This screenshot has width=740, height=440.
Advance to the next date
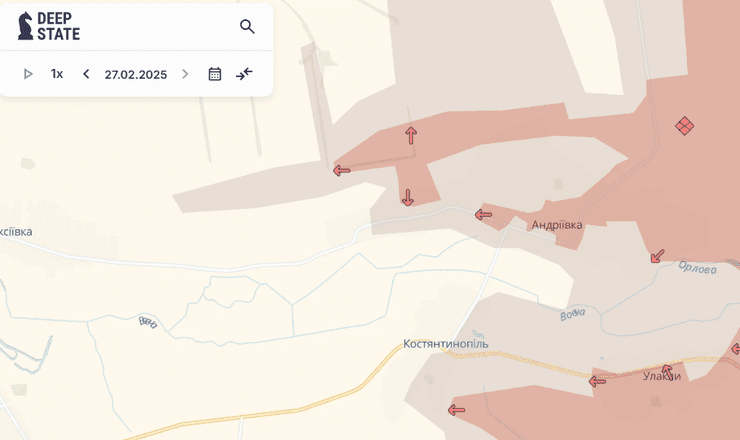(x=185, y=74)
